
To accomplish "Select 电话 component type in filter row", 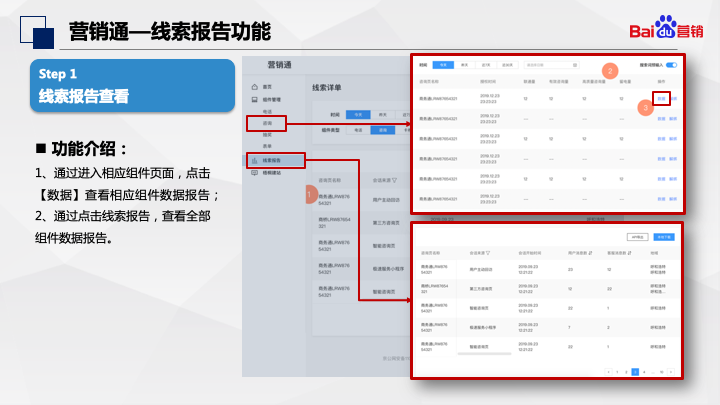I will click(x=358, y=130).
